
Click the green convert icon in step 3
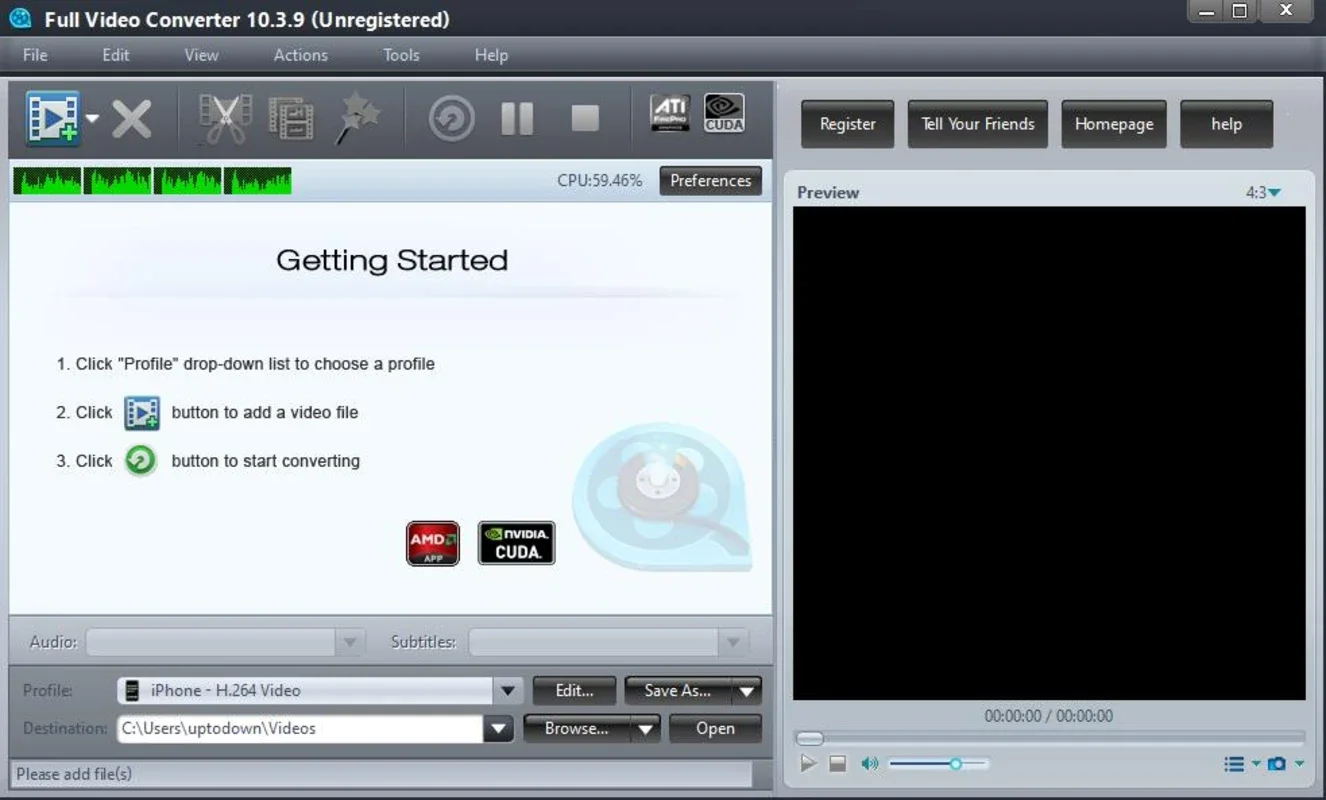tap(141, 460)
